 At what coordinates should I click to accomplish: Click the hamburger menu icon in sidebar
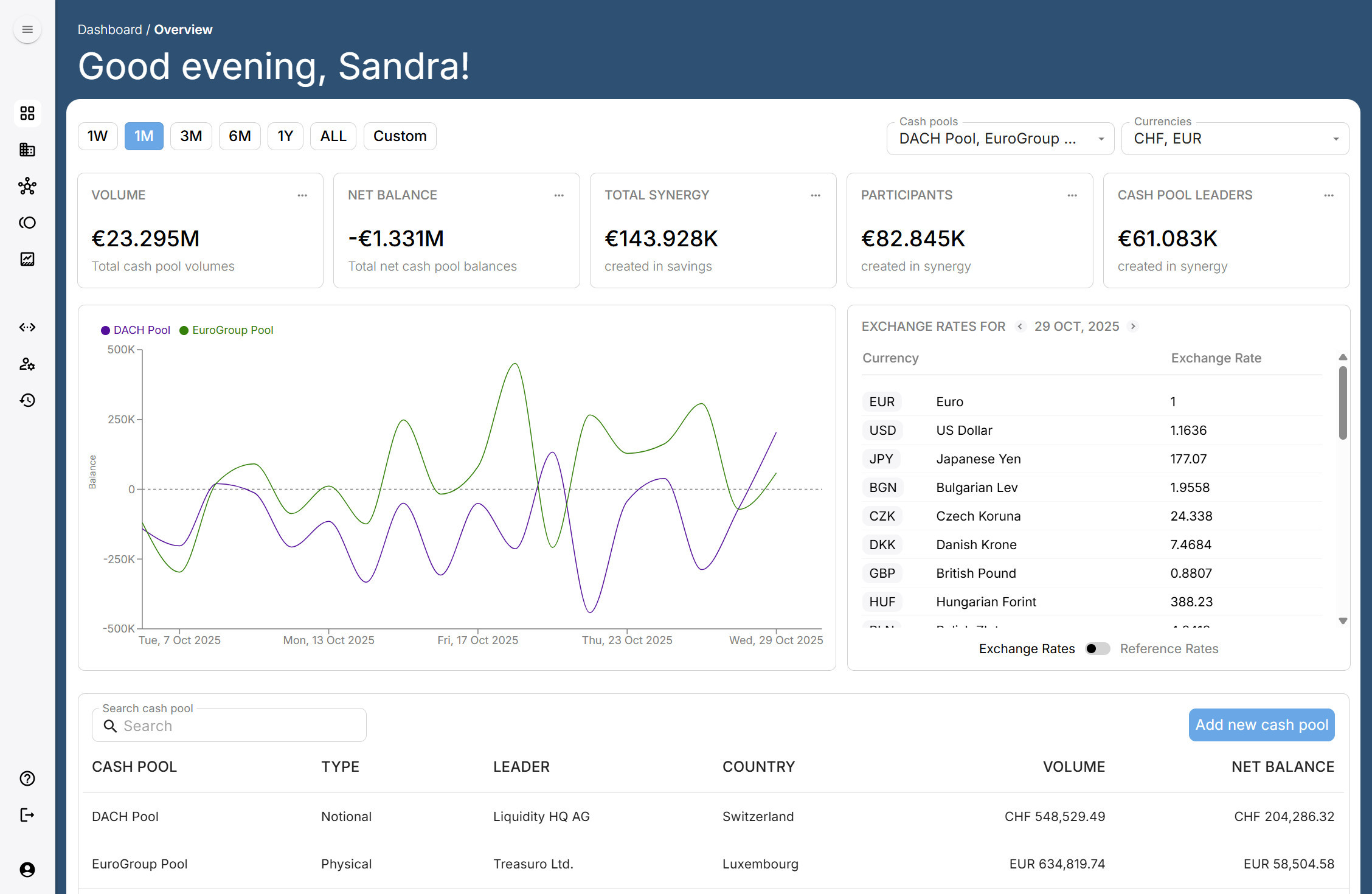point(27,29)
